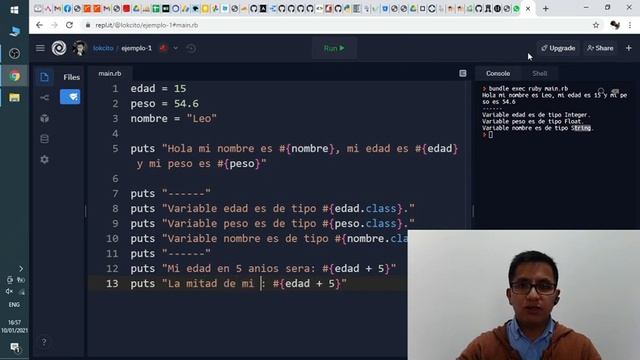
Task: Expand the repl name dropdown chevron
Action: pos(176,48)
